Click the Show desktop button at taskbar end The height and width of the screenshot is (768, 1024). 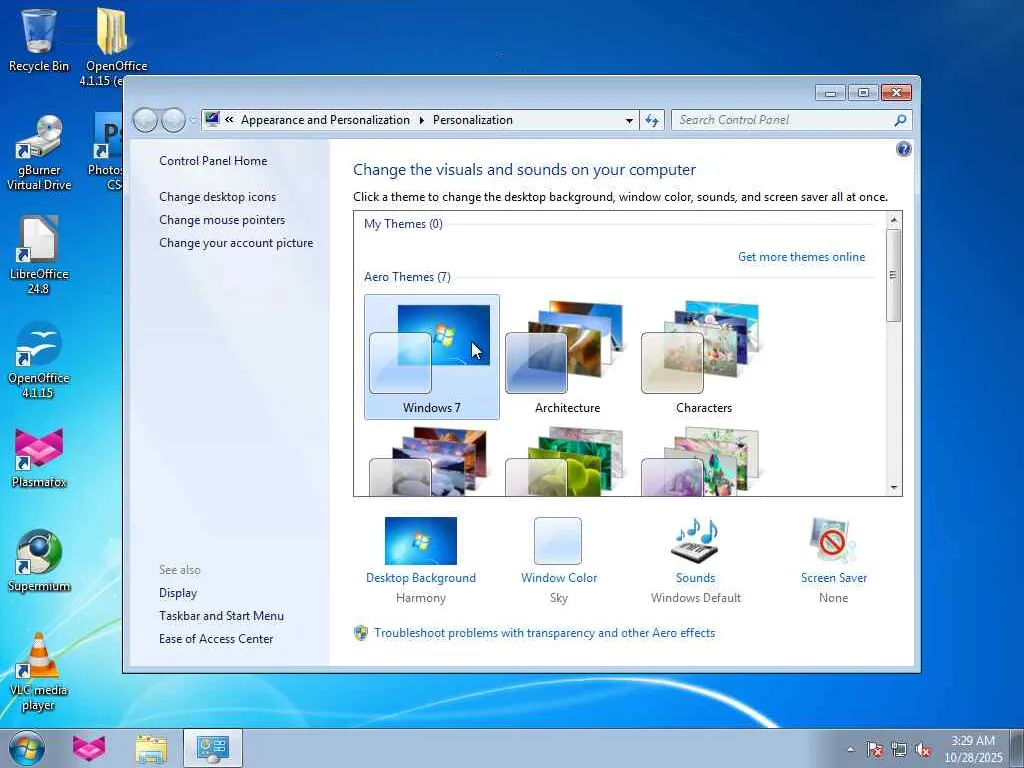pos(1017,748)
